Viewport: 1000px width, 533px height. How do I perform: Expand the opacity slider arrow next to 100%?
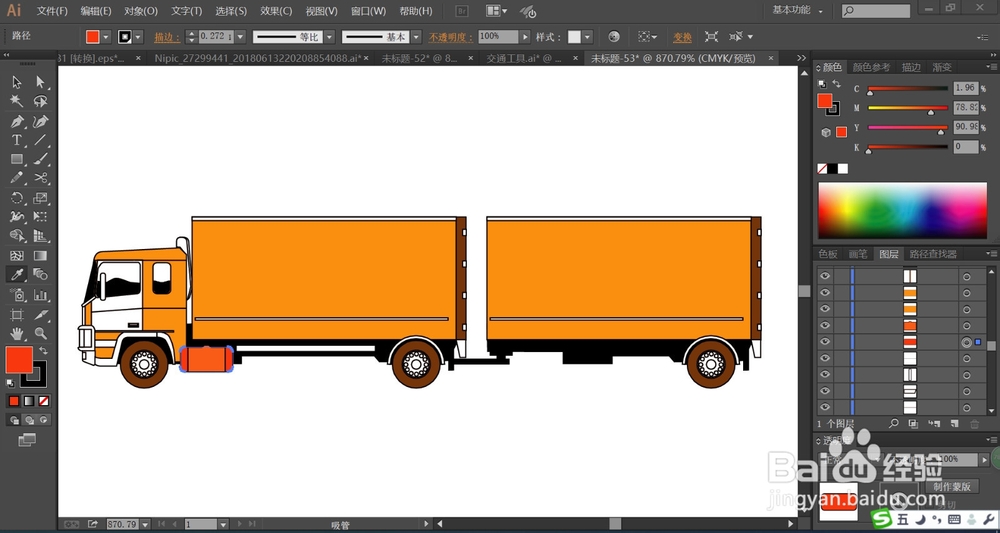pos(525,37)
